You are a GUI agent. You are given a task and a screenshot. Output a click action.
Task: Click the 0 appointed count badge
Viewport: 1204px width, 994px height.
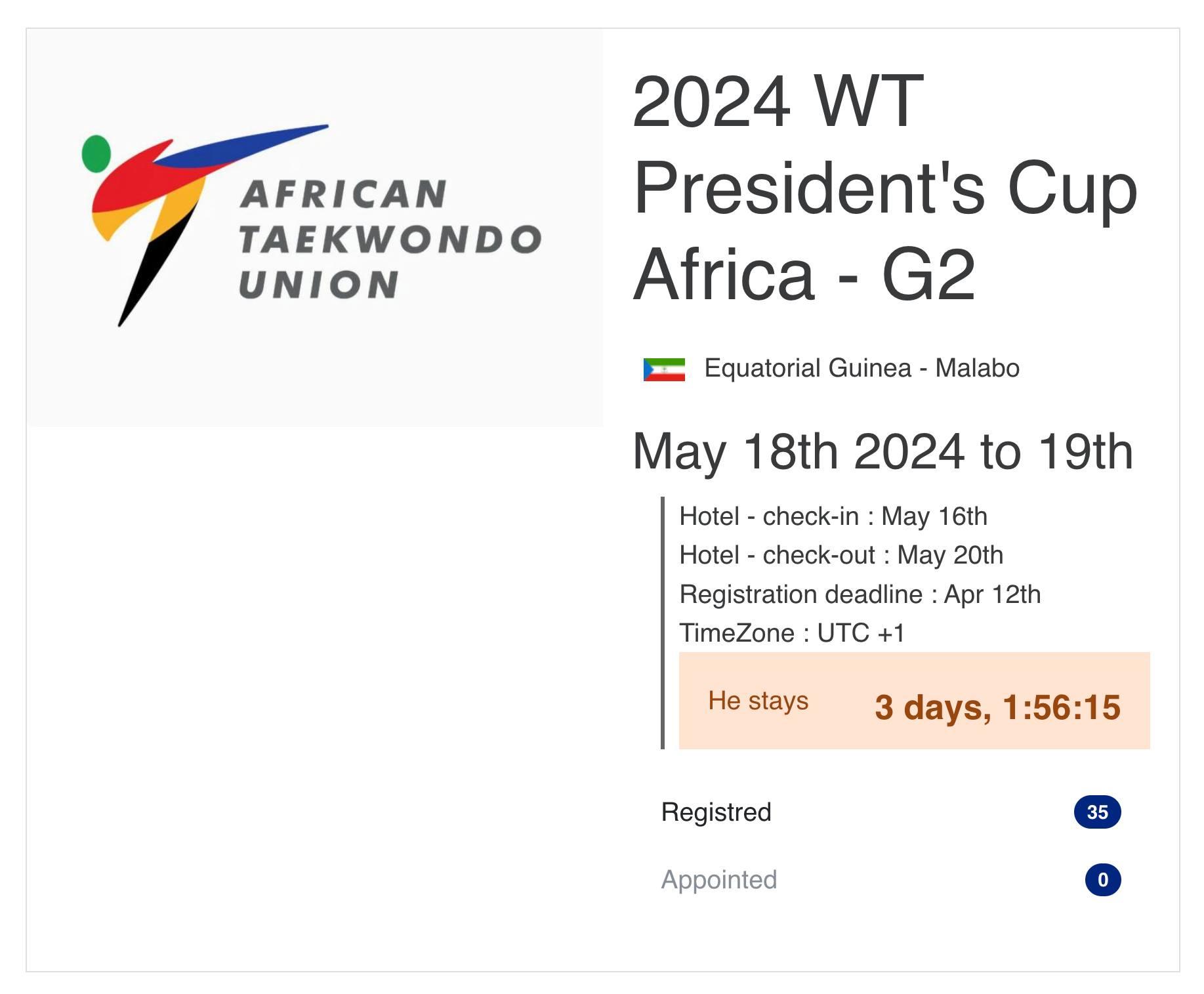1103,880
